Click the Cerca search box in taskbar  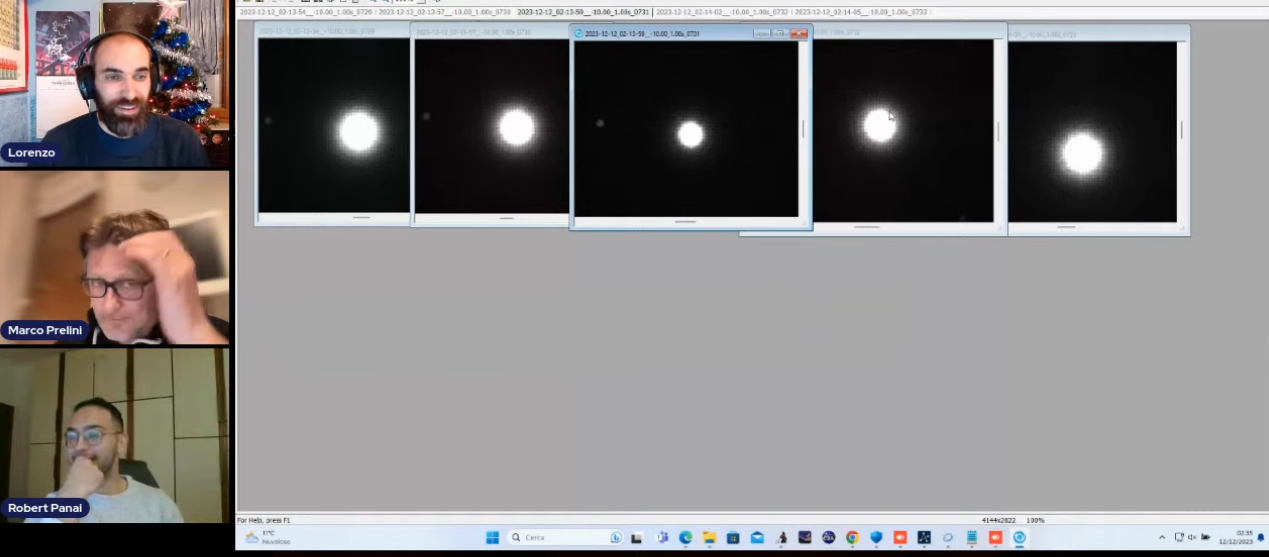click(560, 538)
